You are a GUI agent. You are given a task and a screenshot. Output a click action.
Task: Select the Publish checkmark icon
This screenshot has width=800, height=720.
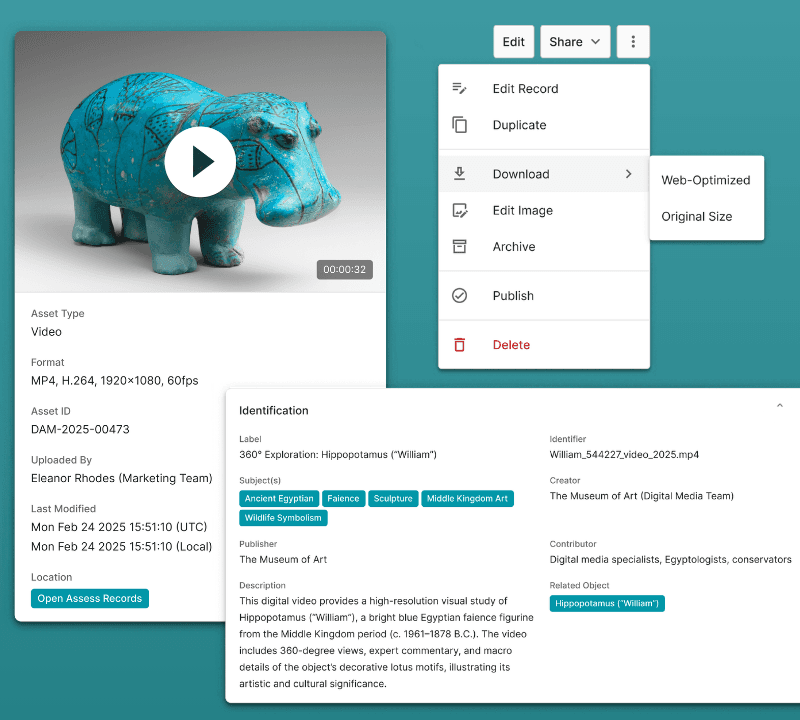(x=460, y=295)
